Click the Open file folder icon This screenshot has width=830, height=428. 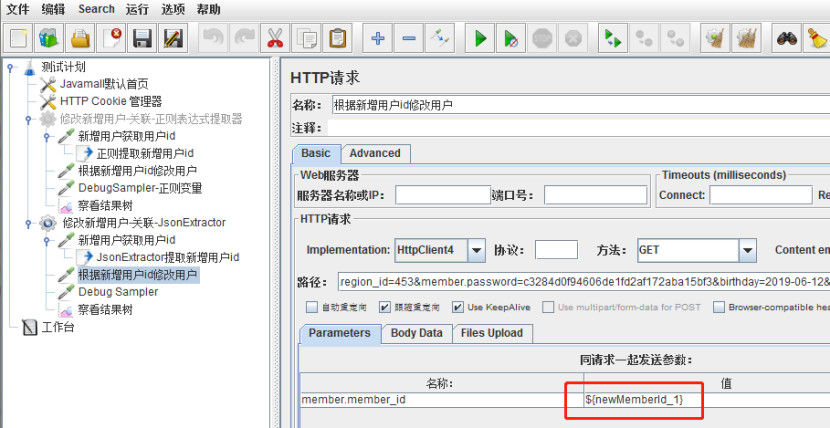(80, 38)
